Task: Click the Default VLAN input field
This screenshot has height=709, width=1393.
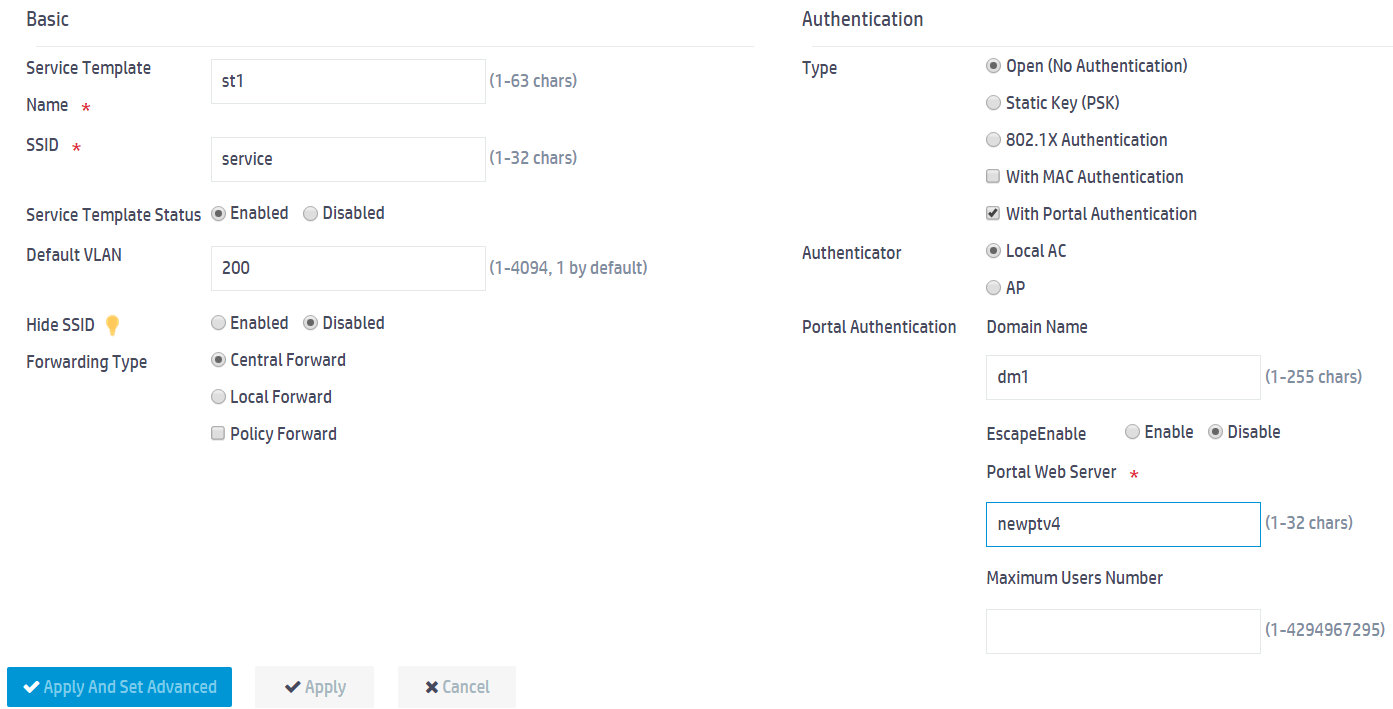Action: (x=348, y=268)
